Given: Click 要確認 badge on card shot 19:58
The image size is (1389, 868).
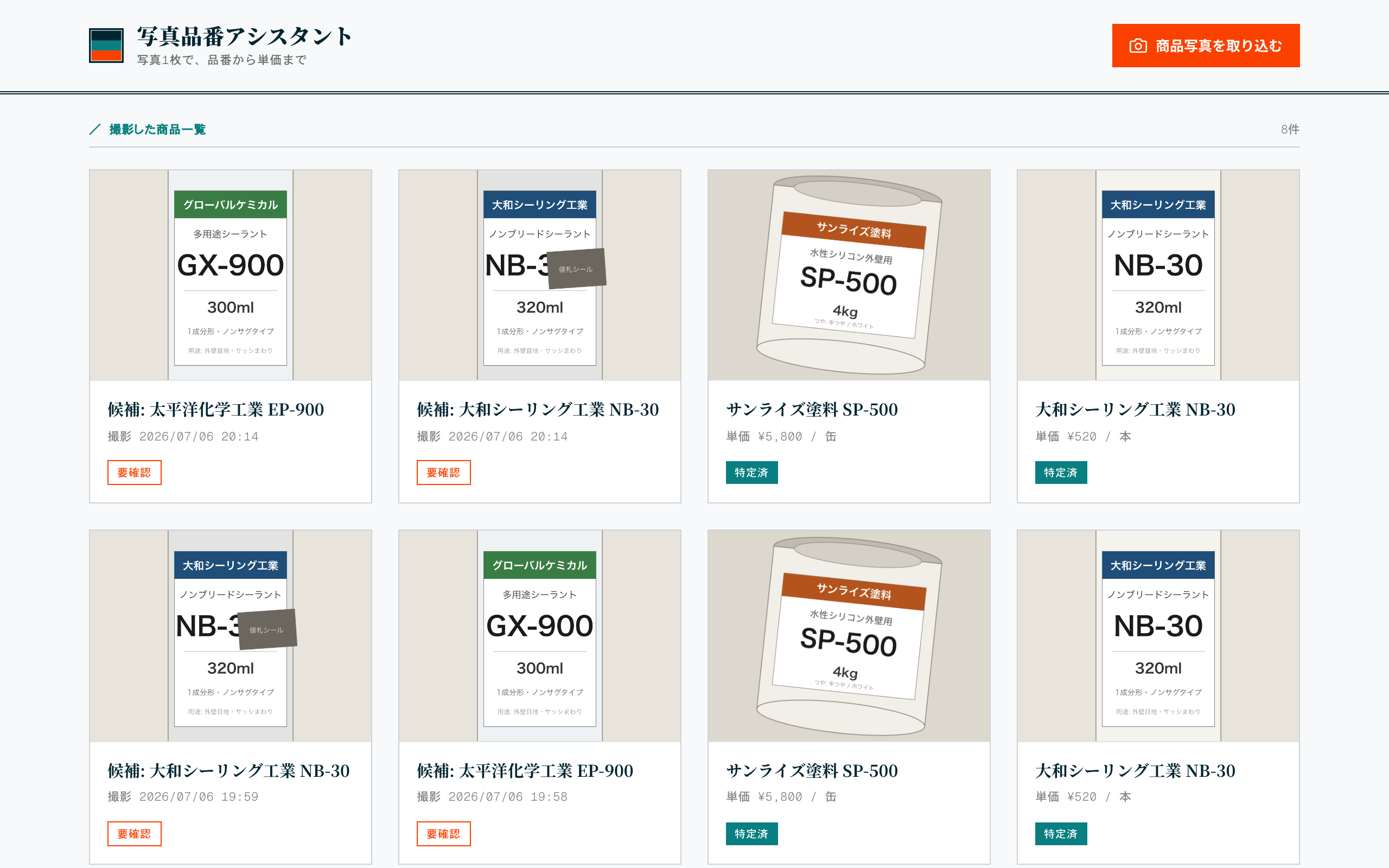Looking at the screenshot, I should pos(444,834).
